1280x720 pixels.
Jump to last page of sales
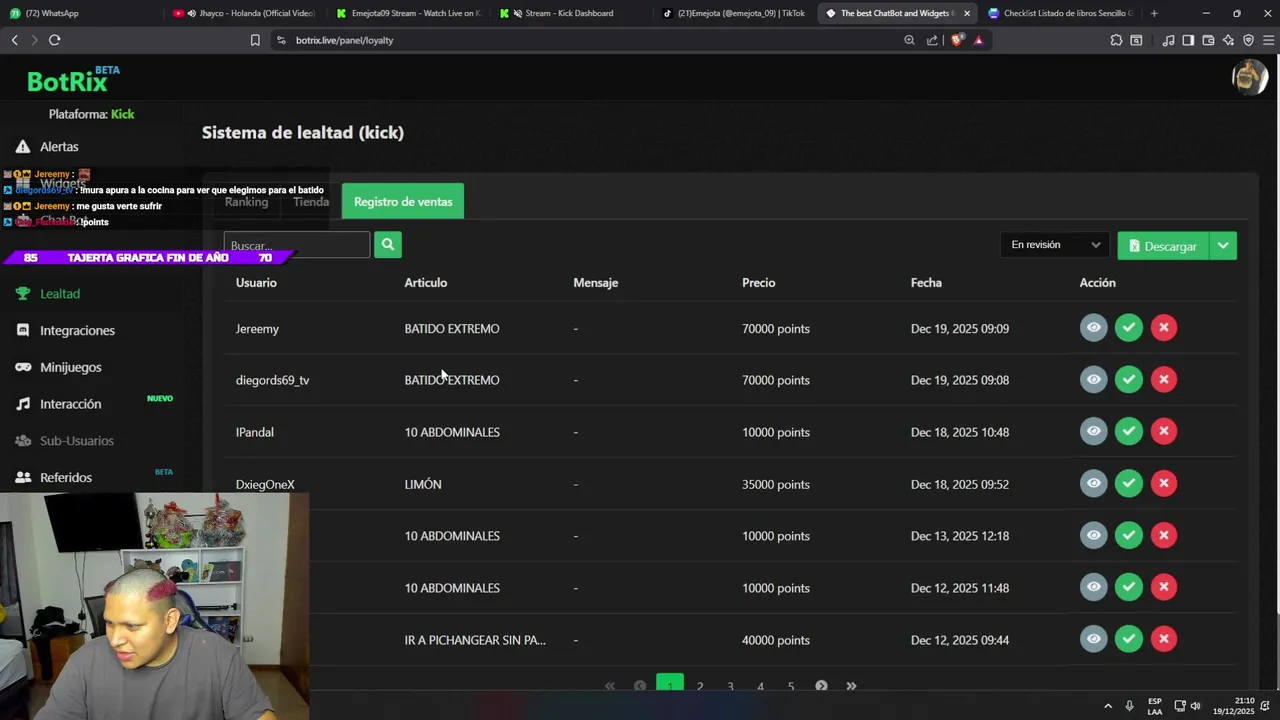pyautogui.click(x=851, y=686)
